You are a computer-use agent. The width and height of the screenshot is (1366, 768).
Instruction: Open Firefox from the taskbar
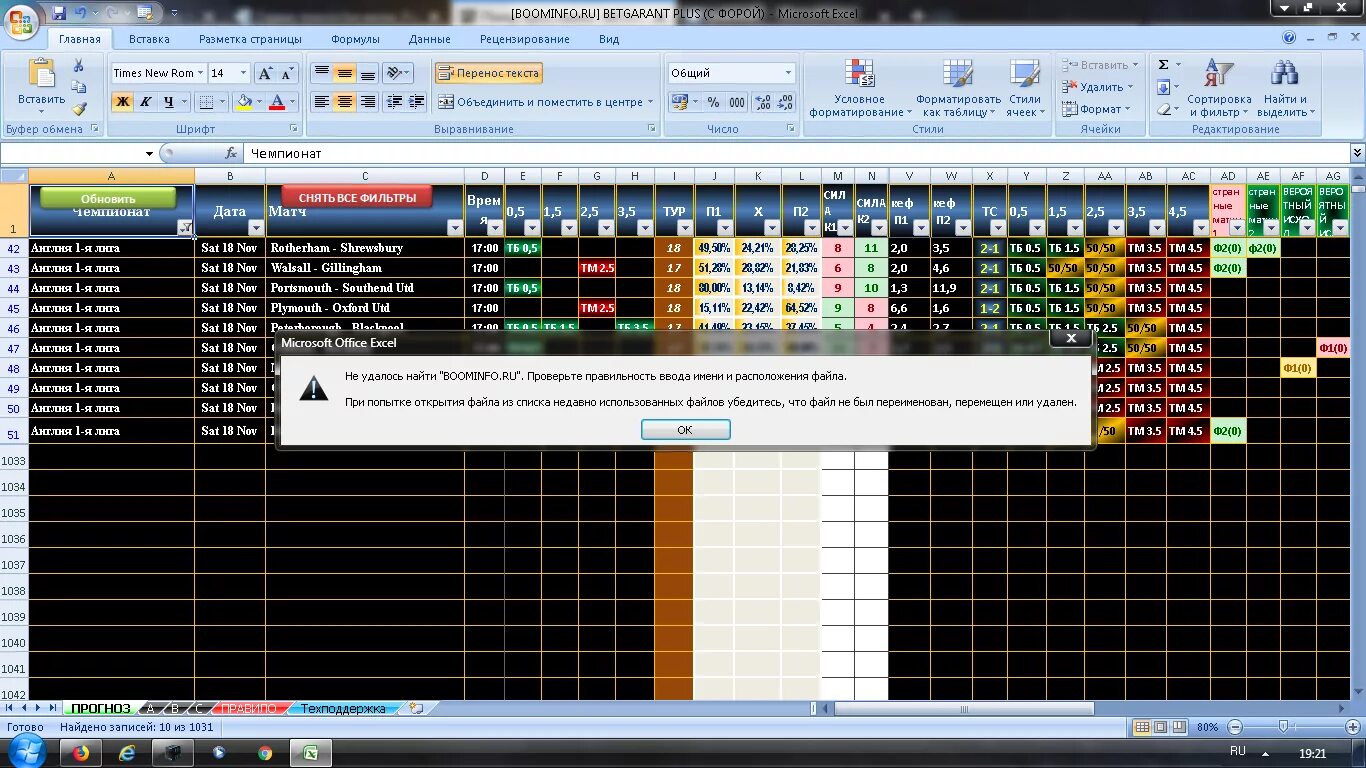[81, 753]
